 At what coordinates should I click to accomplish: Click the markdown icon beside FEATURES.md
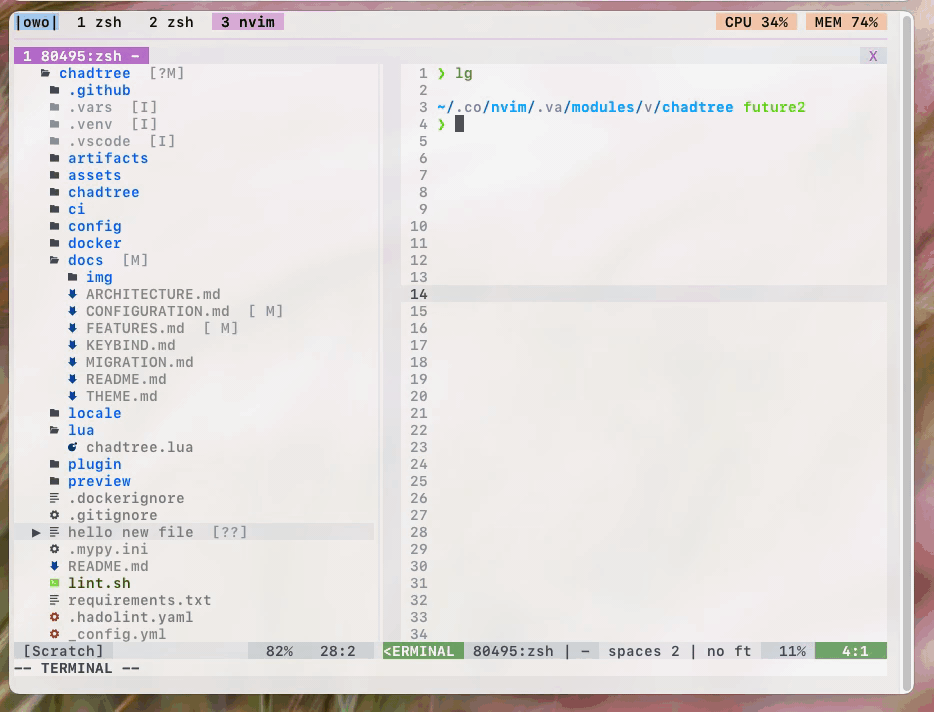click(x=73, y=328)
